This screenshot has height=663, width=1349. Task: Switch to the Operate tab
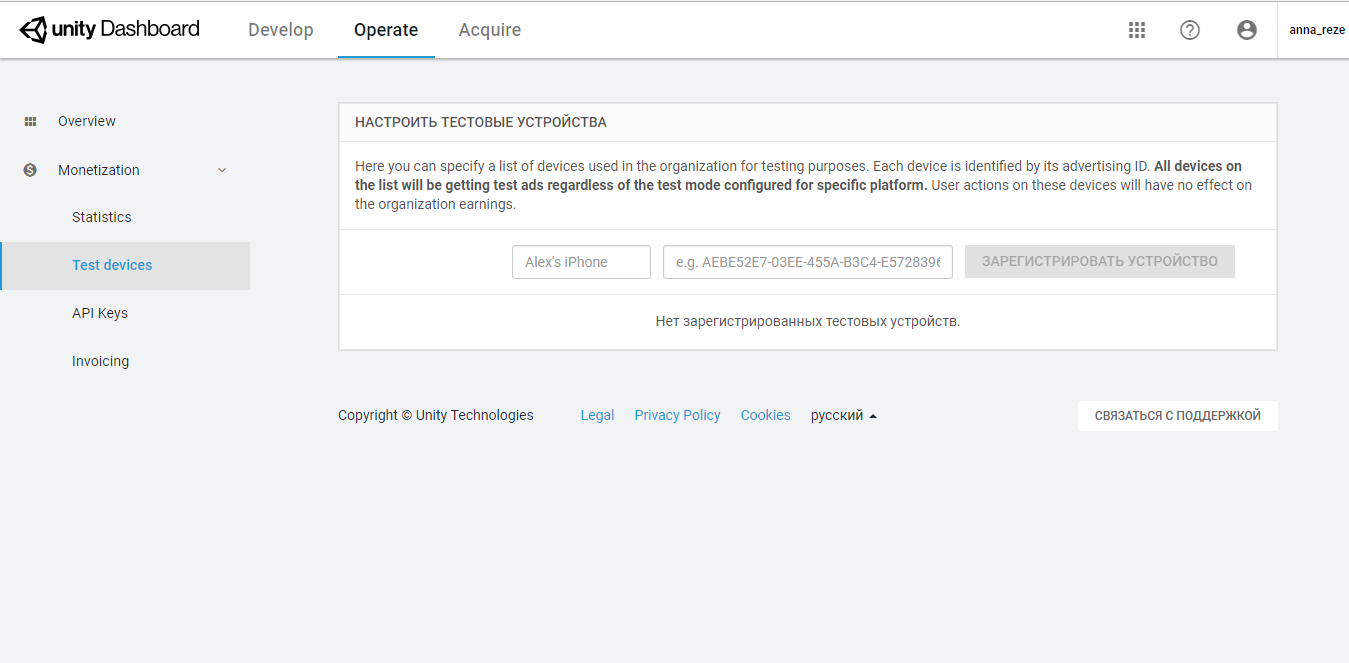386,30
